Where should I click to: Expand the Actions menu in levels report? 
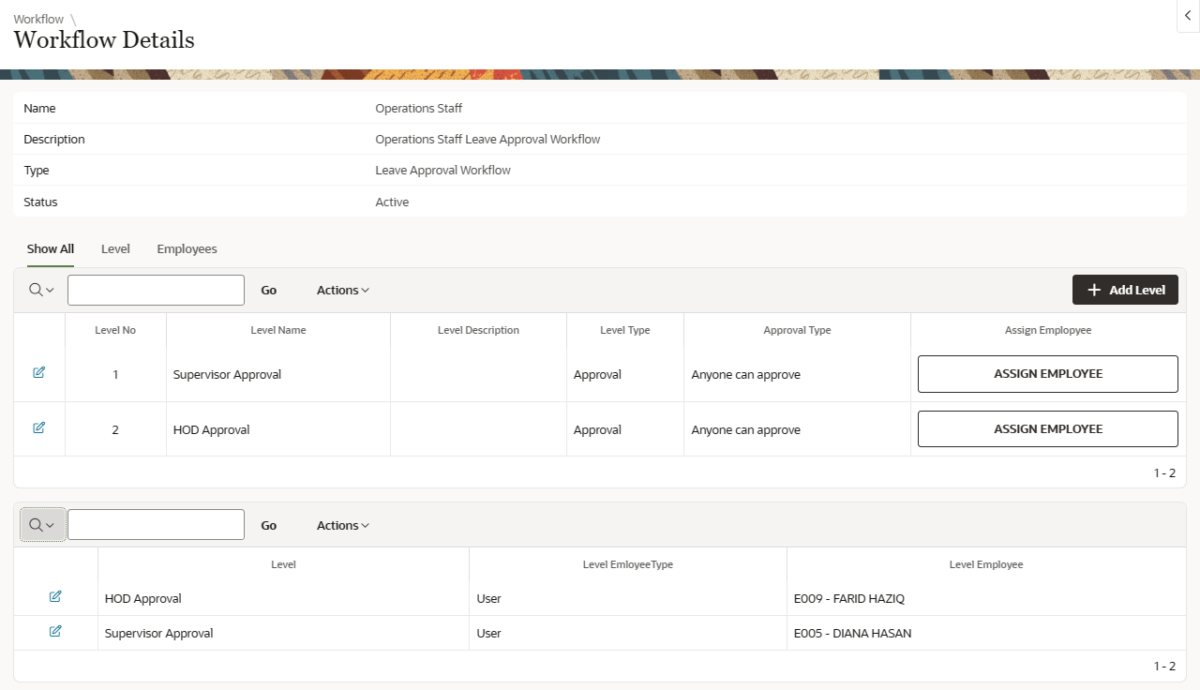pos(342,290)
